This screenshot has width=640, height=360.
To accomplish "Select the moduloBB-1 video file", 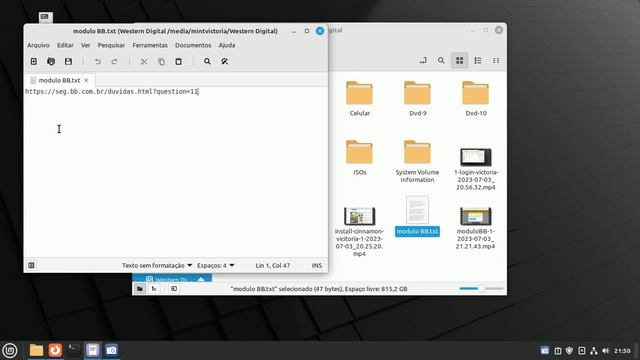I will click(476, 228).
